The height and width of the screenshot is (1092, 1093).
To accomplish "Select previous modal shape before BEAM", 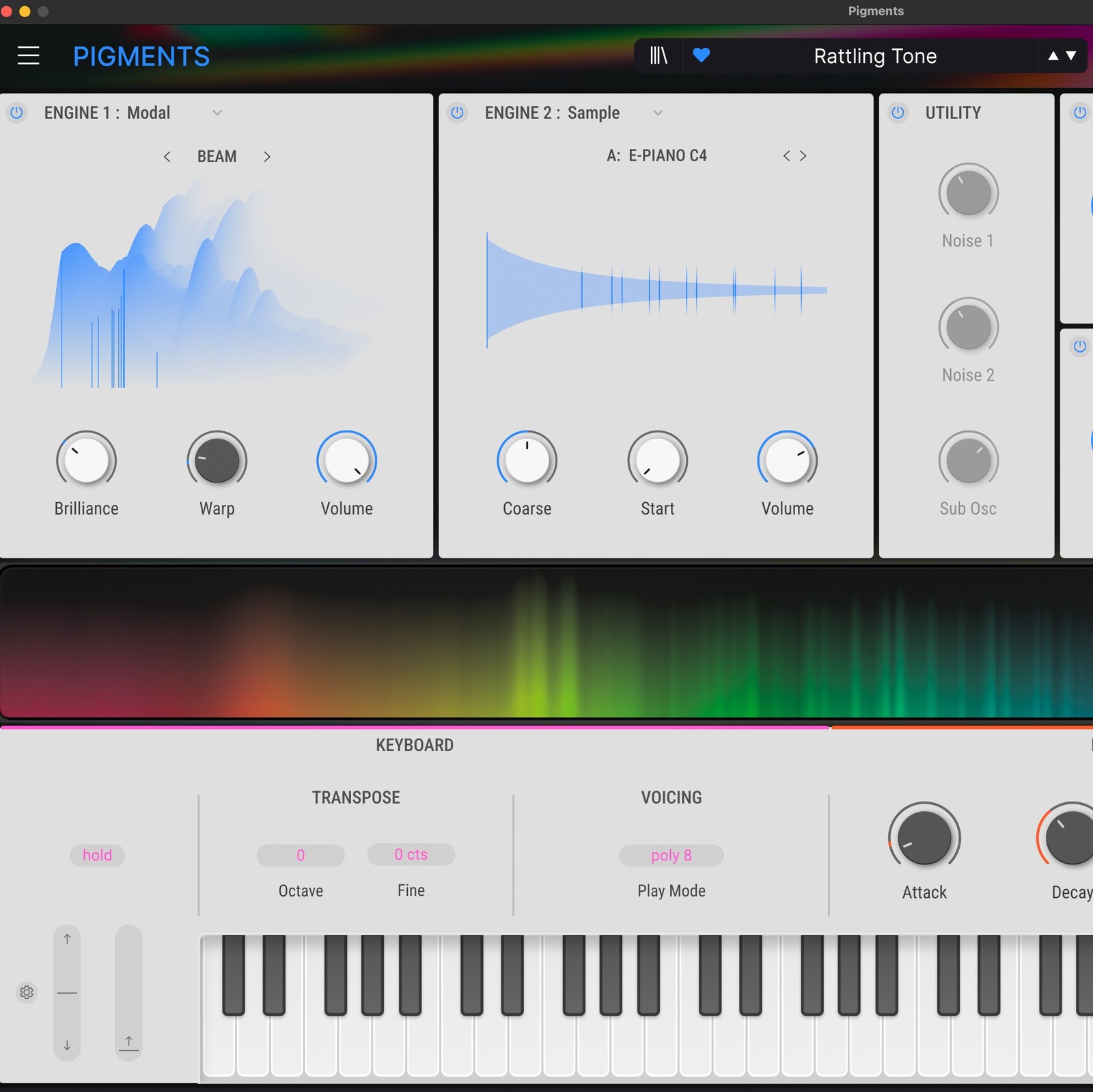I will 167,156.
